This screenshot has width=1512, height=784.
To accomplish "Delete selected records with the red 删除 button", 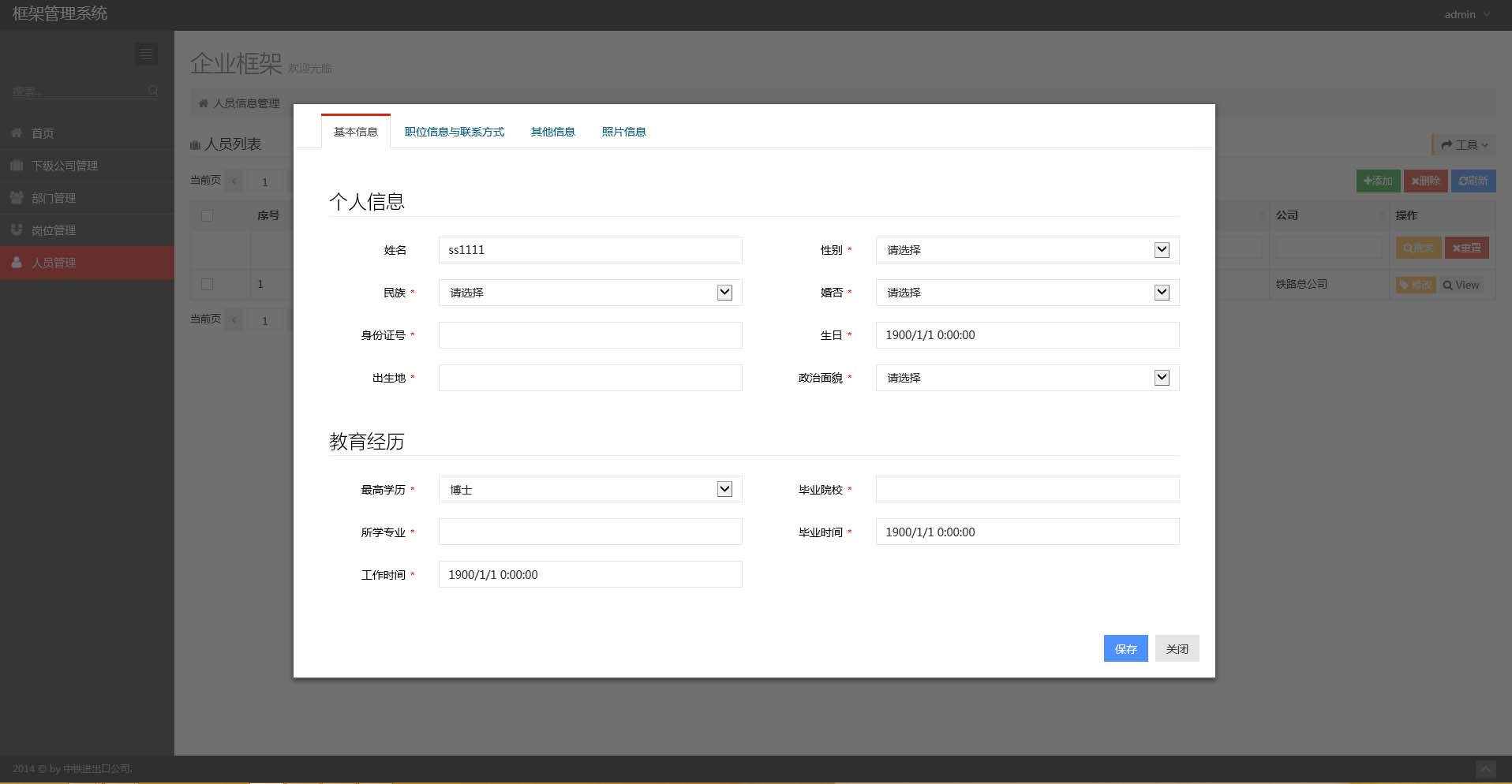I will [1425, 181].
